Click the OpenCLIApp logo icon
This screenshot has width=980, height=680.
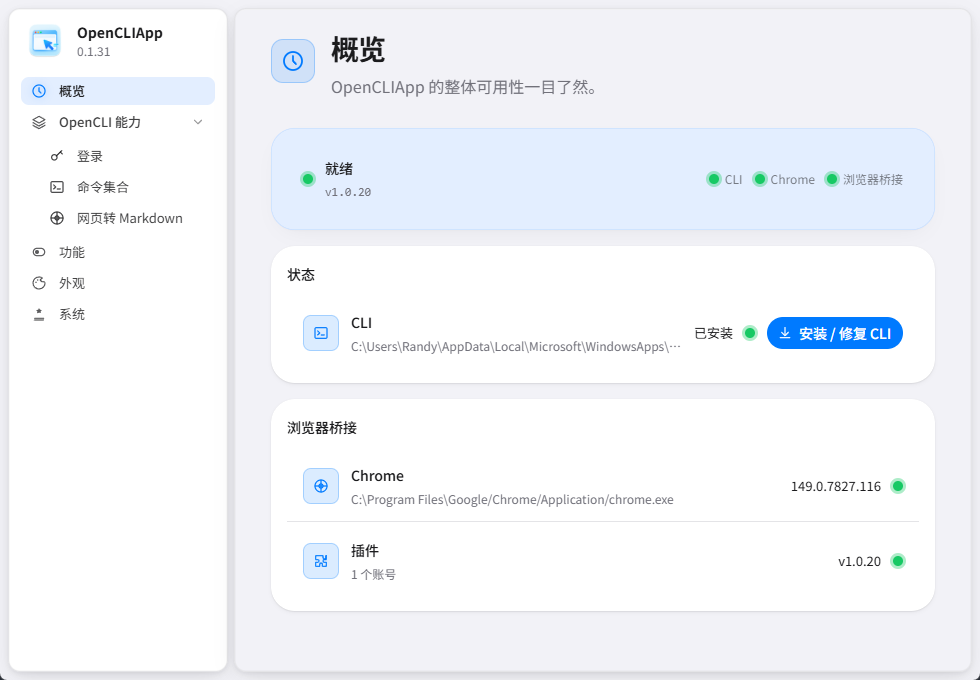pyautogui.click(x=45, y=41)
